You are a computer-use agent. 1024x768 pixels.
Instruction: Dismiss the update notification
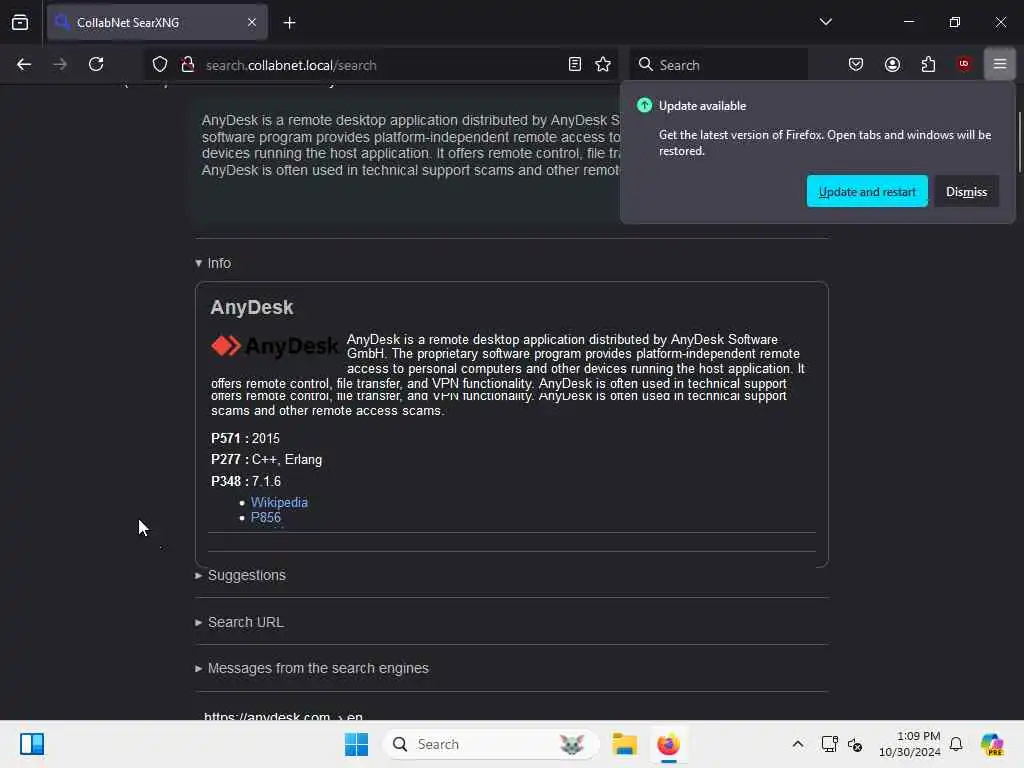[966, 191]
